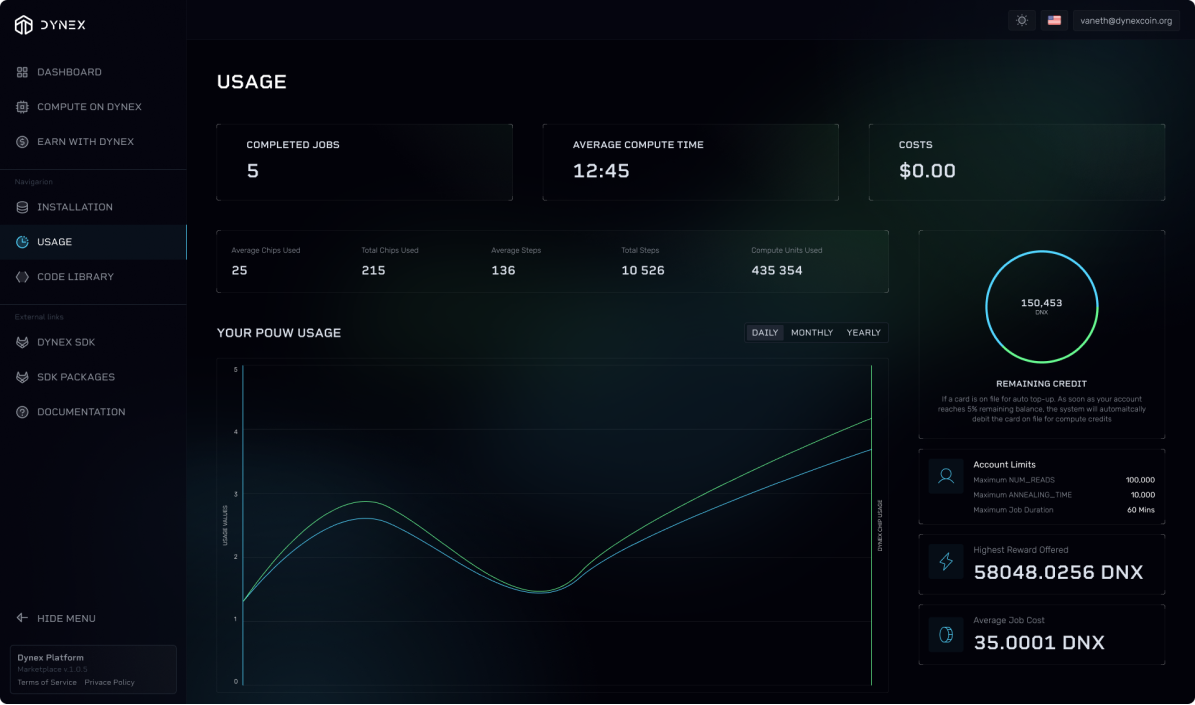Click the Dynex SDK fox icon
Image resolution: width=1195 pixels, height=705 pixels.
click(x=22, y=343)
